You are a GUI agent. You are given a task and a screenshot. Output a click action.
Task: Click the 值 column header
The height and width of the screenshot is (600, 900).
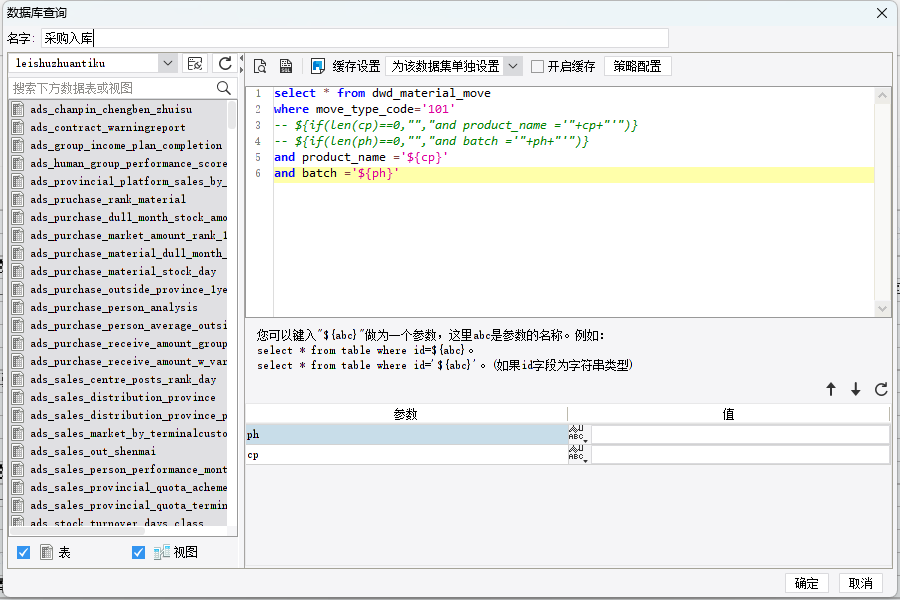tap(728, 414)
